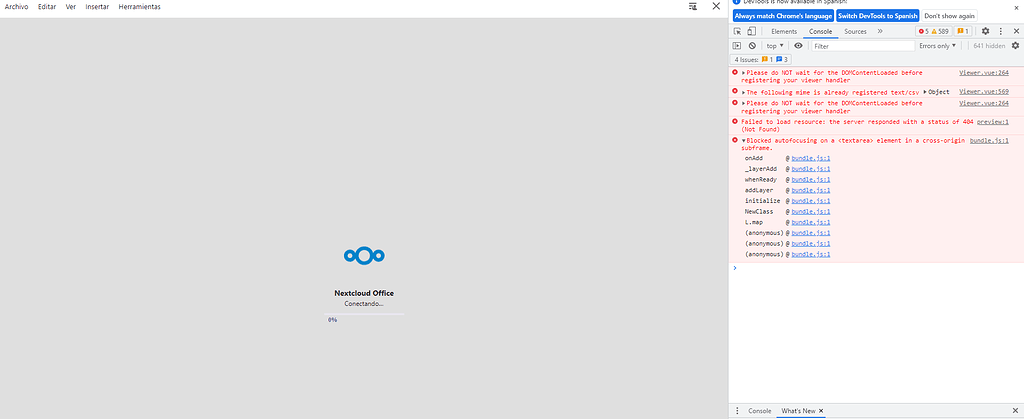The width and height of the screenshot is (1024, 419).
Task: Close the Nextcloud Office document viewer
Action: (716, 6)
